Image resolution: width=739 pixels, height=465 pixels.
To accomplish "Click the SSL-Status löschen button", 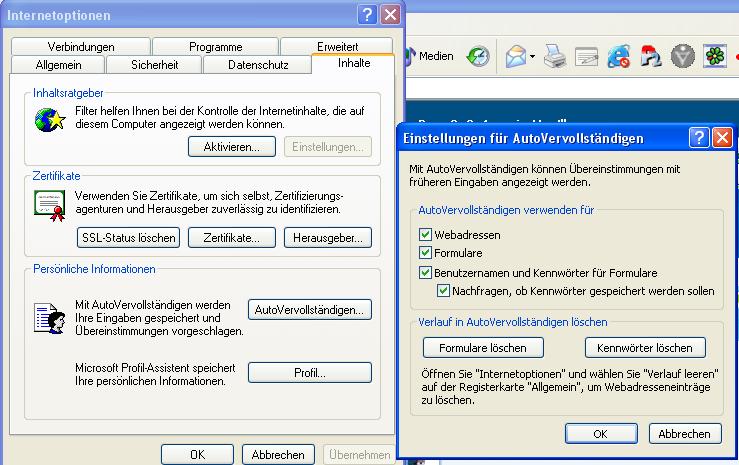I will (x=128, y=237).
